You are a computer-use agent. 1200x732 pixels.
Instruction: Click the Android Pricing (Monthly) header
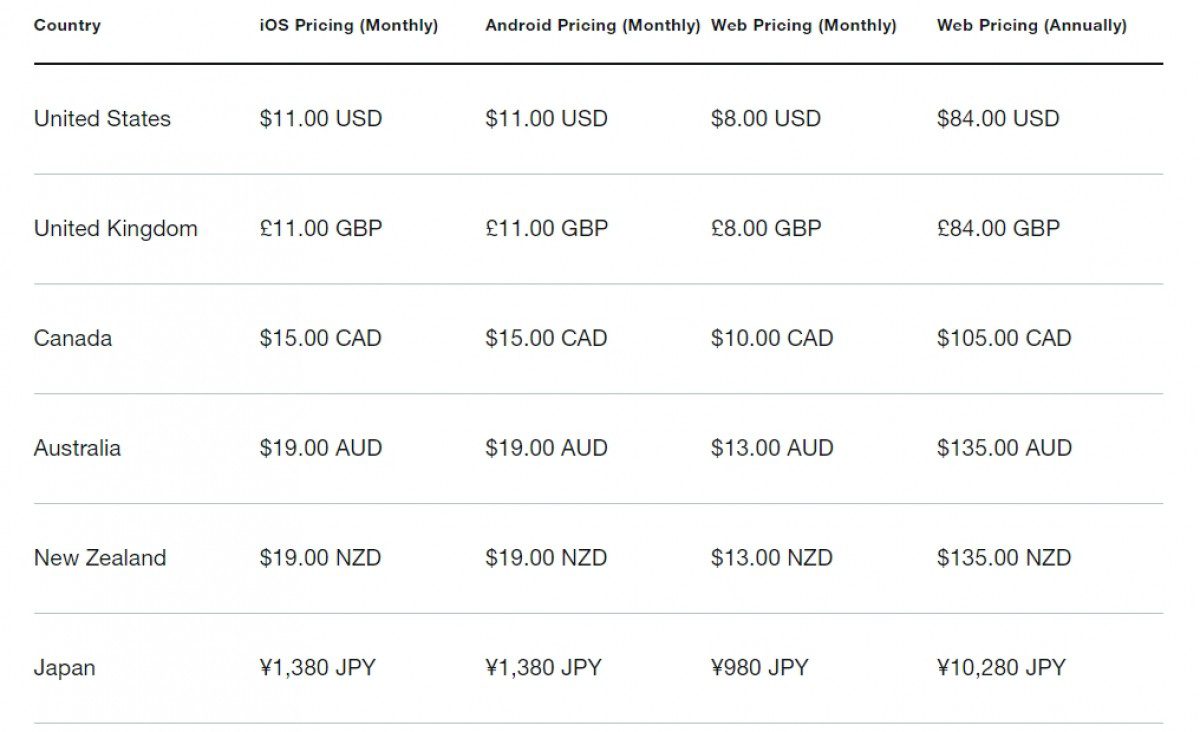[592, 26]
